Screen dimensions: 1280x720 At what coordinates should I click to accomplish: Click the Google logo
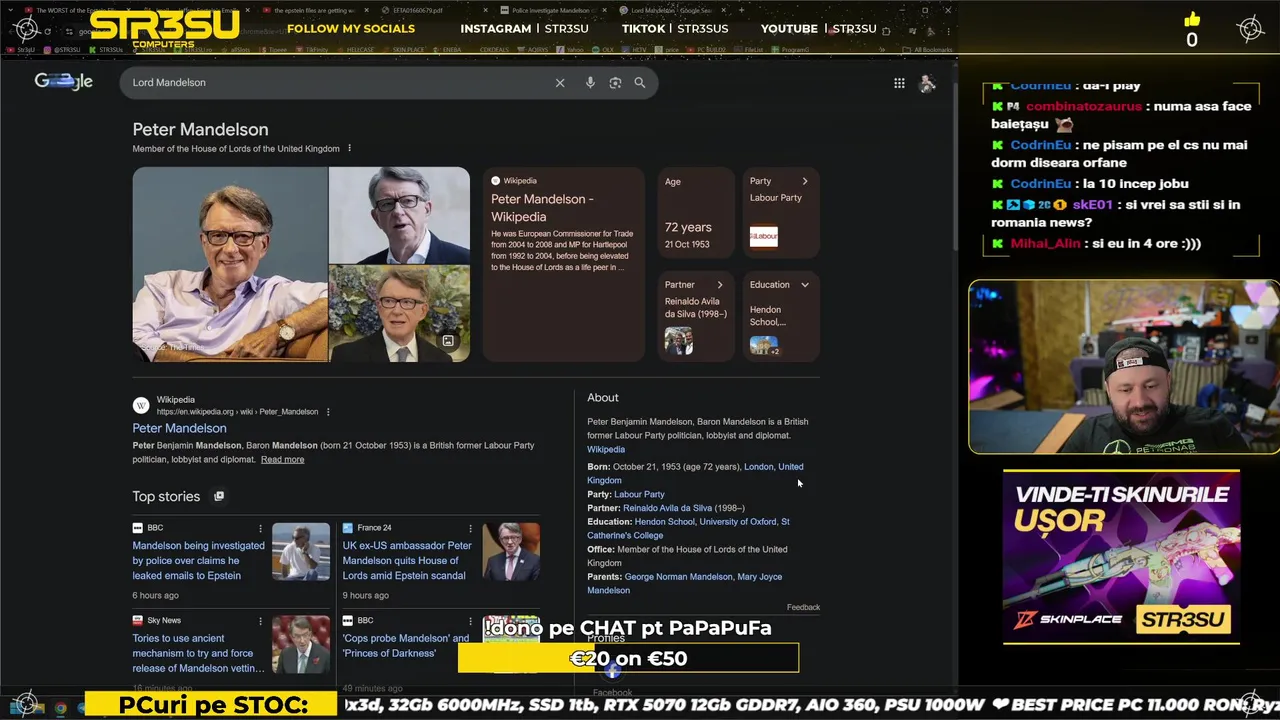pos(63,81)
